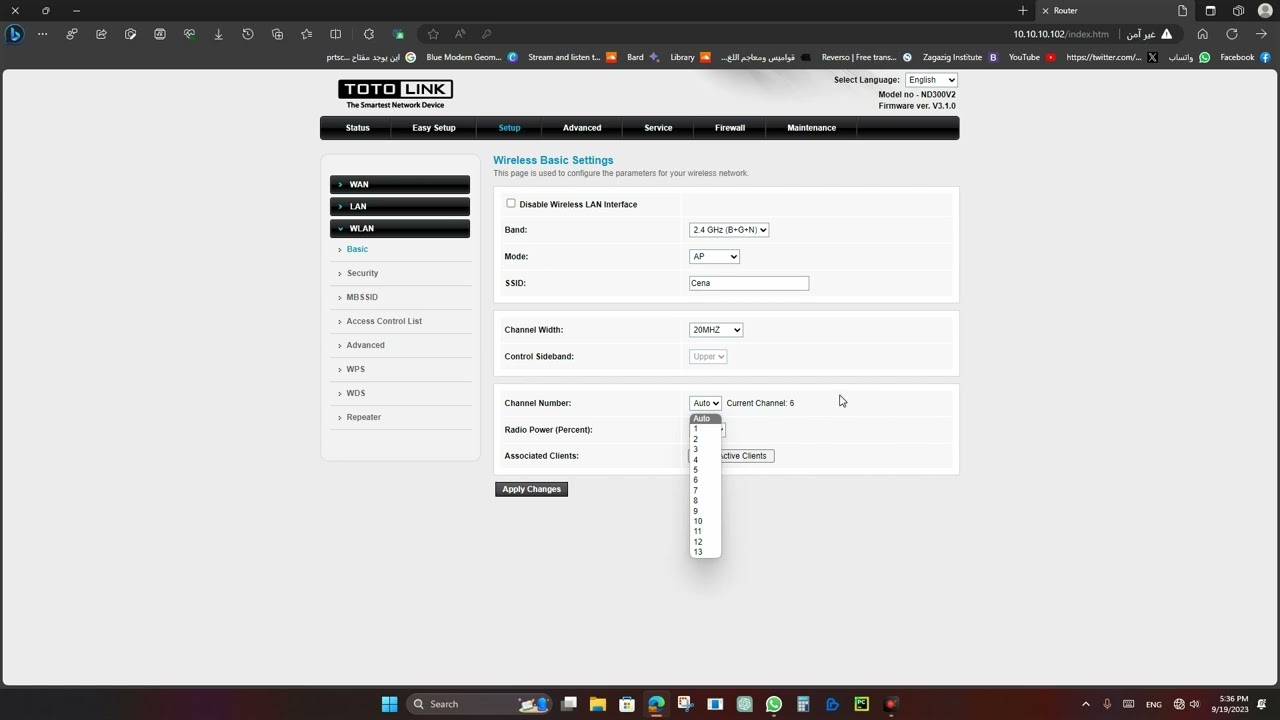Viewport: 1280px width, 720px height.
Task: Collapse the WLAN sidebar section
Action: click(400, 228)
